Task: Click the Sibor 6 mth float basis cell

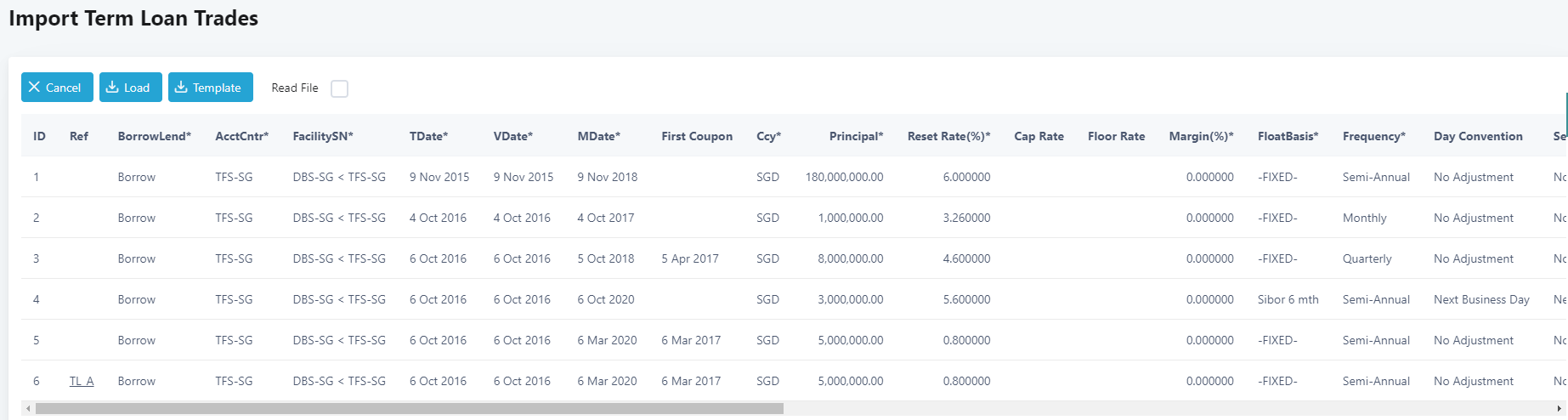Action: (1288, 299)
